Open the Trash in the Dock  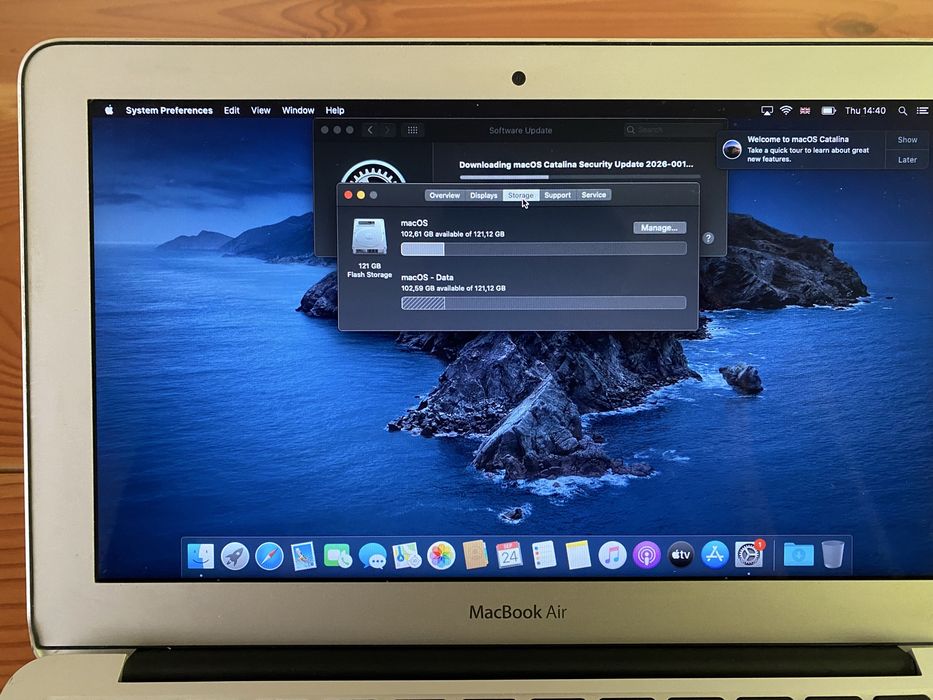pyautogui.click(x=832, y=554)
